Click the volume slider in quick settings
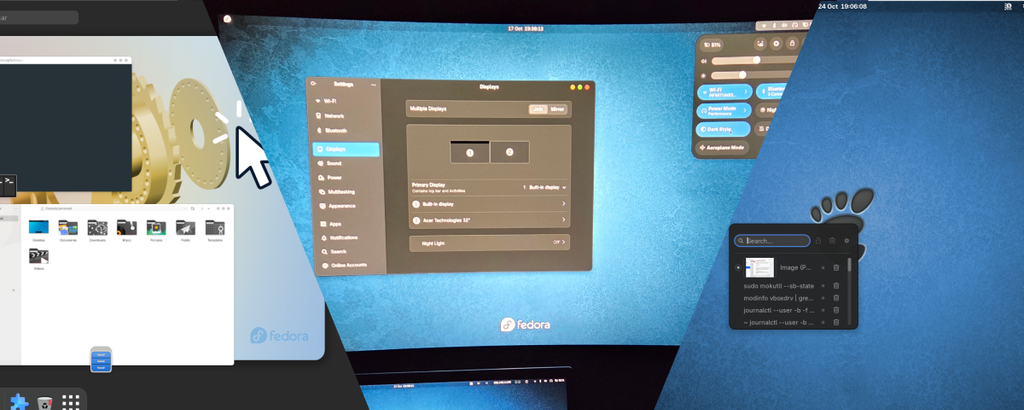Screen dimensions: 1024x410 pos(754,61)
